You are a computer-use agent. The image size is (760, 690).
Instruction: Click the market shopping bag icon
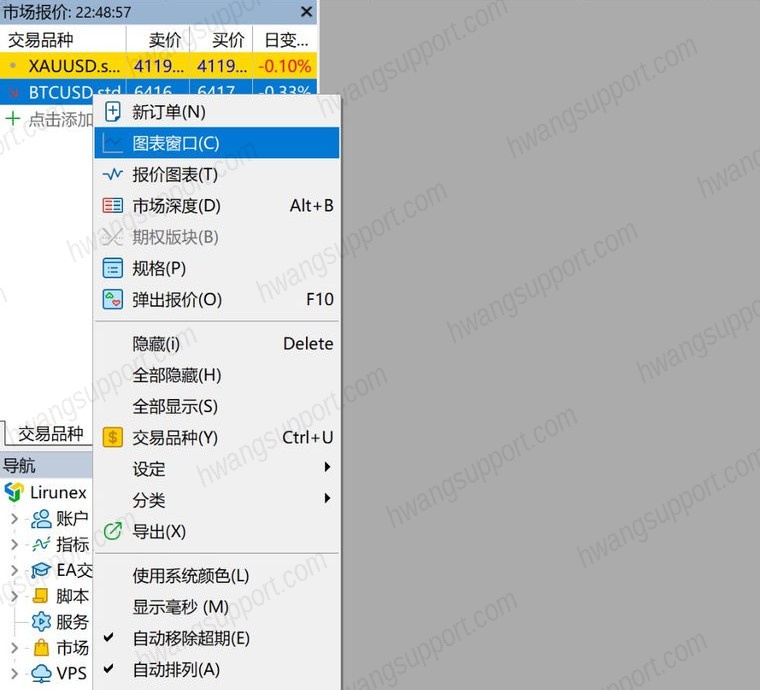(x=41, y=647)
